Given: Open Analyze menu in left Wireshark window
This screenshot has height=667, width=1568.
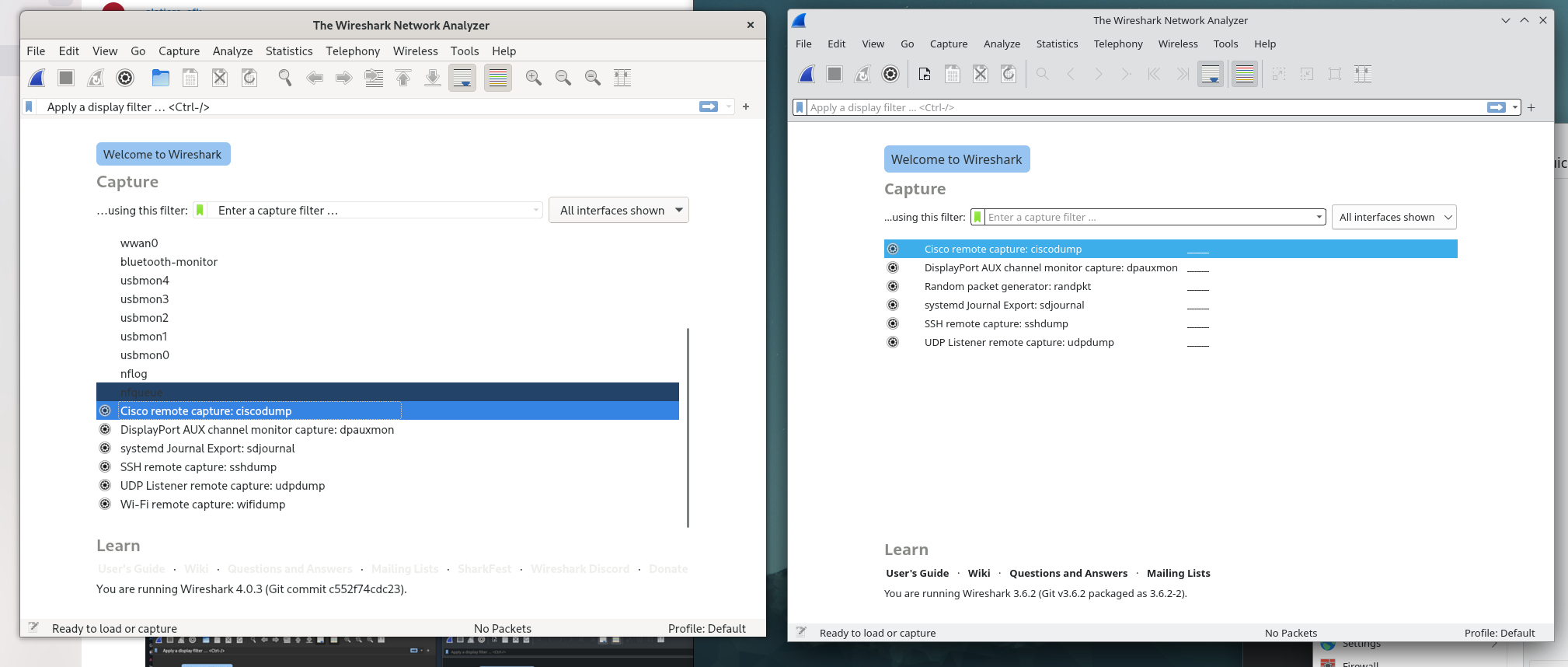Looking at the screenshot, I should click(x=233, y=51).
